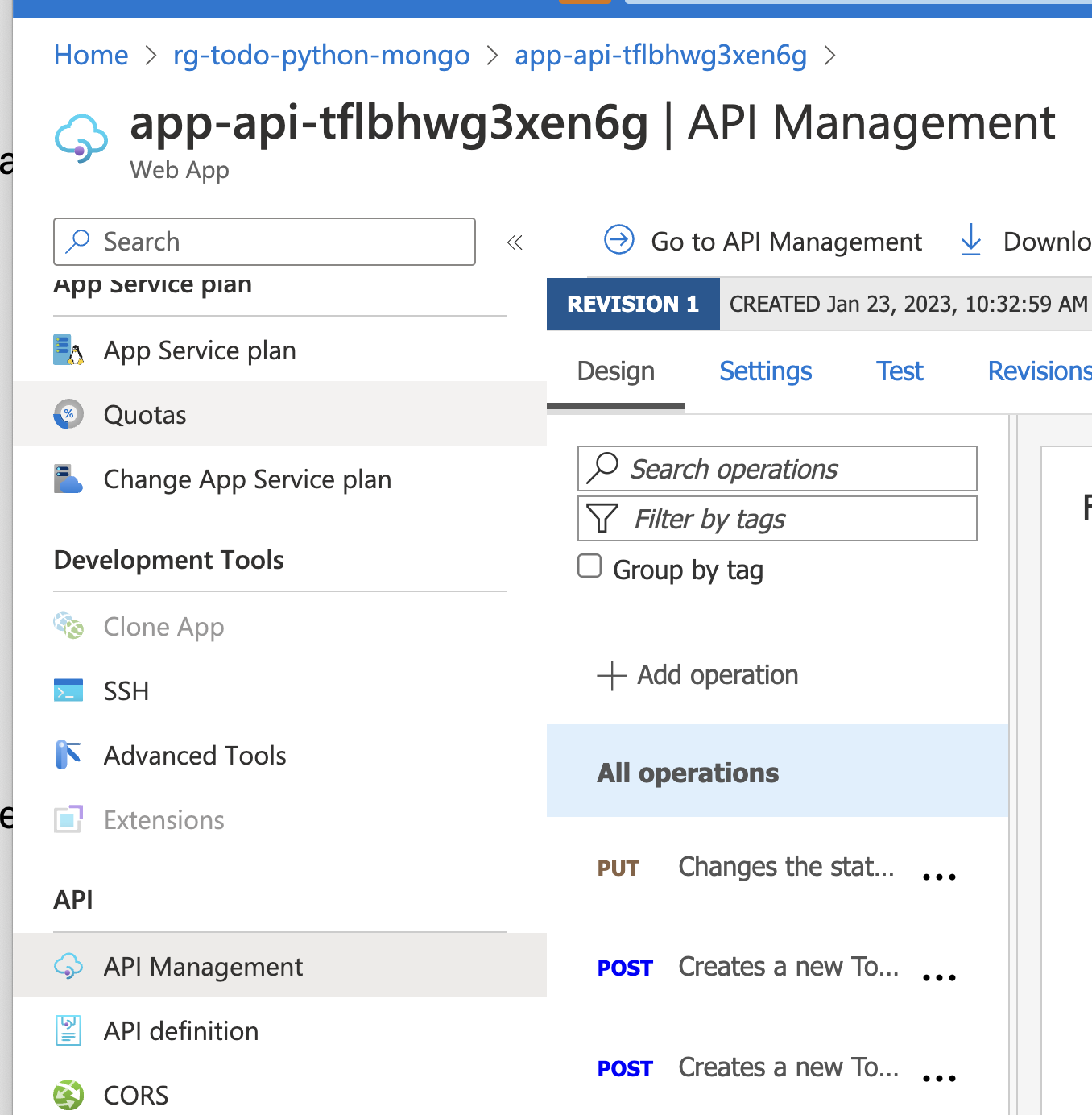Open API definition from the sidebar
Image resolution: width=1092 pixels, height=1115 pixels.
click(x=181, y=1030)
